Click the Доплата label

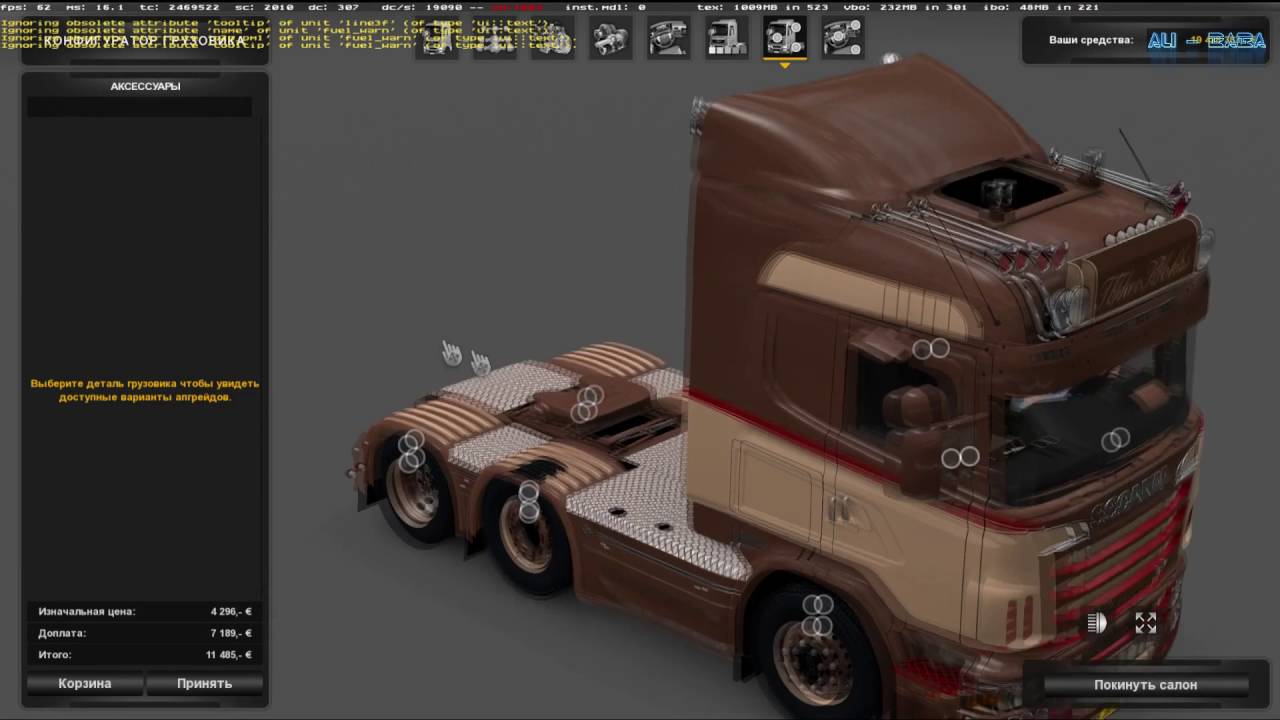coord(62,633)
